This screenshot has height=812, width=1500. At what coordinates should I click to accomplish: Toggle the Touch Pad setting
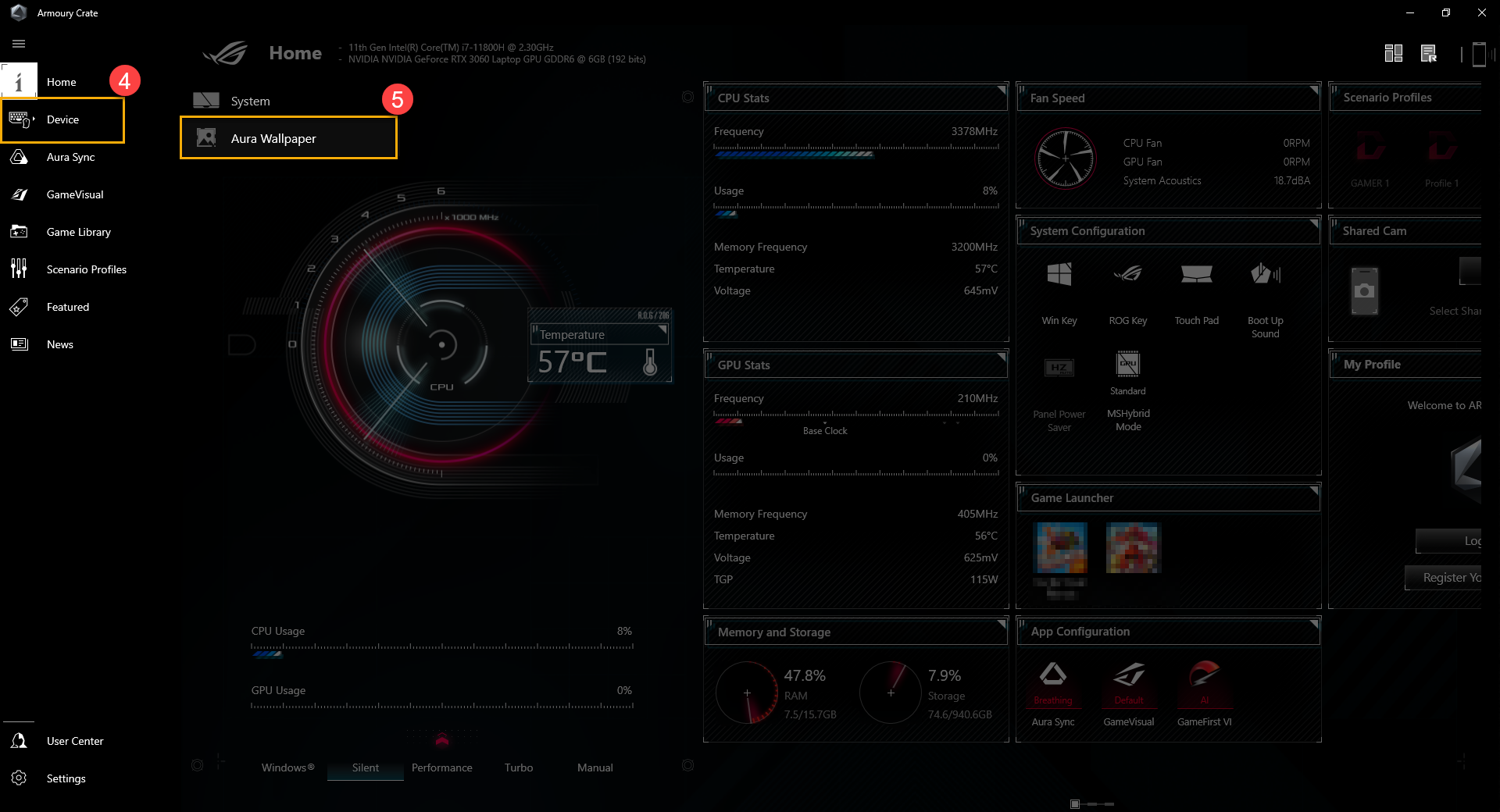[1196, 275]
